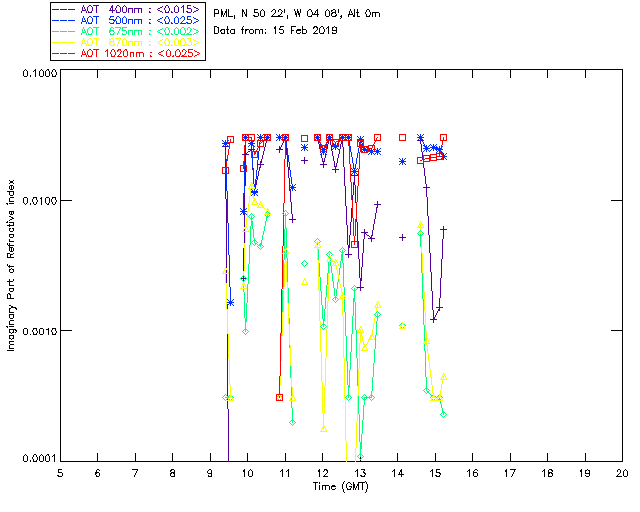The height and width of the screenshot is (512, 640).
Task: Click the x-axis tick label 16
Action: 473,473
